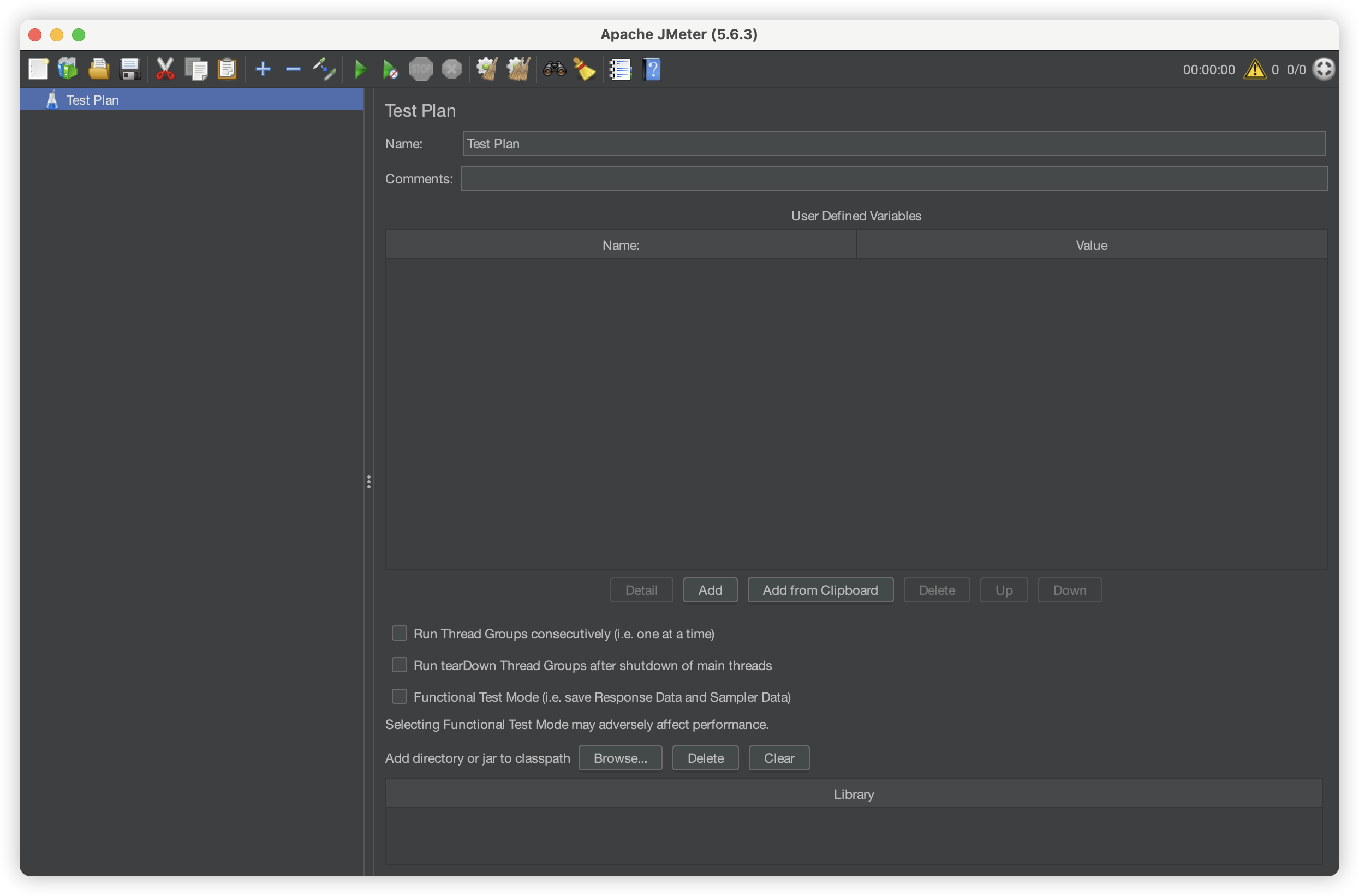
Task: Check Run tearDown Thread Groups option
Action: click(x=400, y=665)
